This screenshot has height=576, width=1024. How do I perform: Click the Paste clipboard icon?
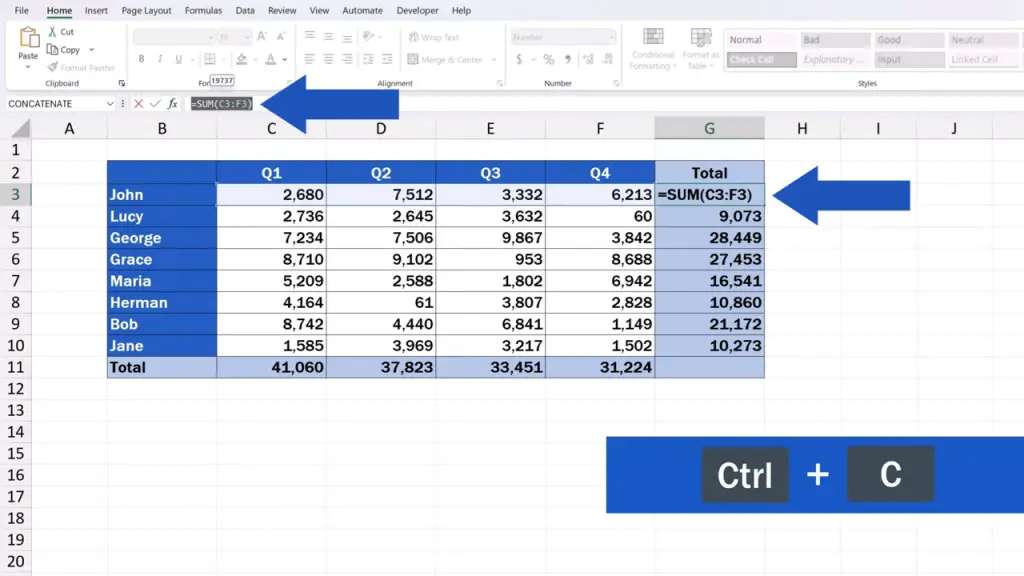(x=28, y=38)
